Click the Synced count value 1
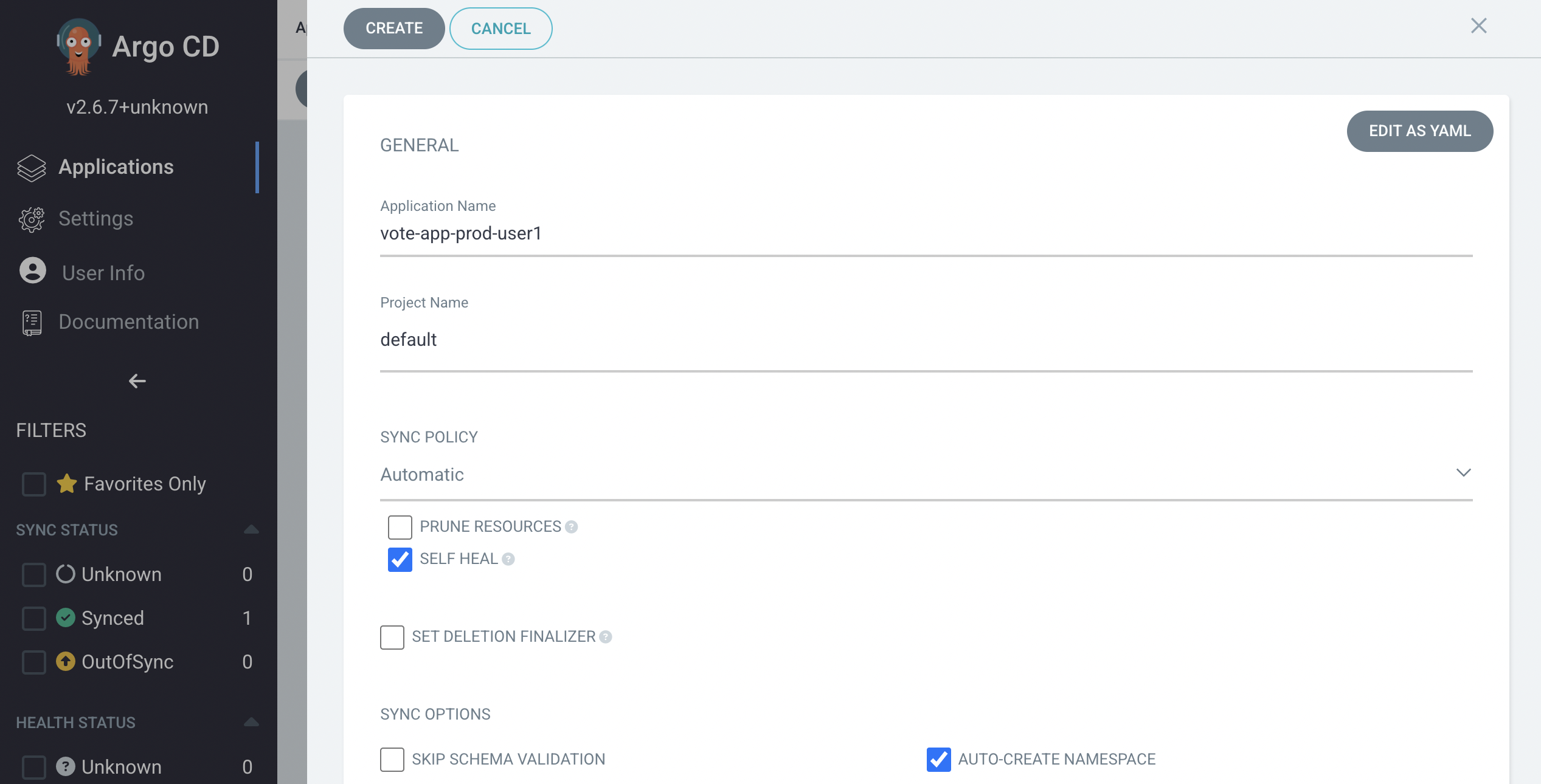This screenshot has width=1541, height=784. point(247,617)
